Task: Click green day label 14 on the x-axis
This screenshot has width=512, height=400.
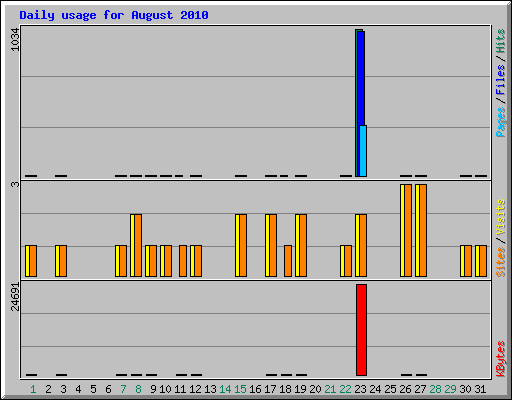Action: coord(225,389)
